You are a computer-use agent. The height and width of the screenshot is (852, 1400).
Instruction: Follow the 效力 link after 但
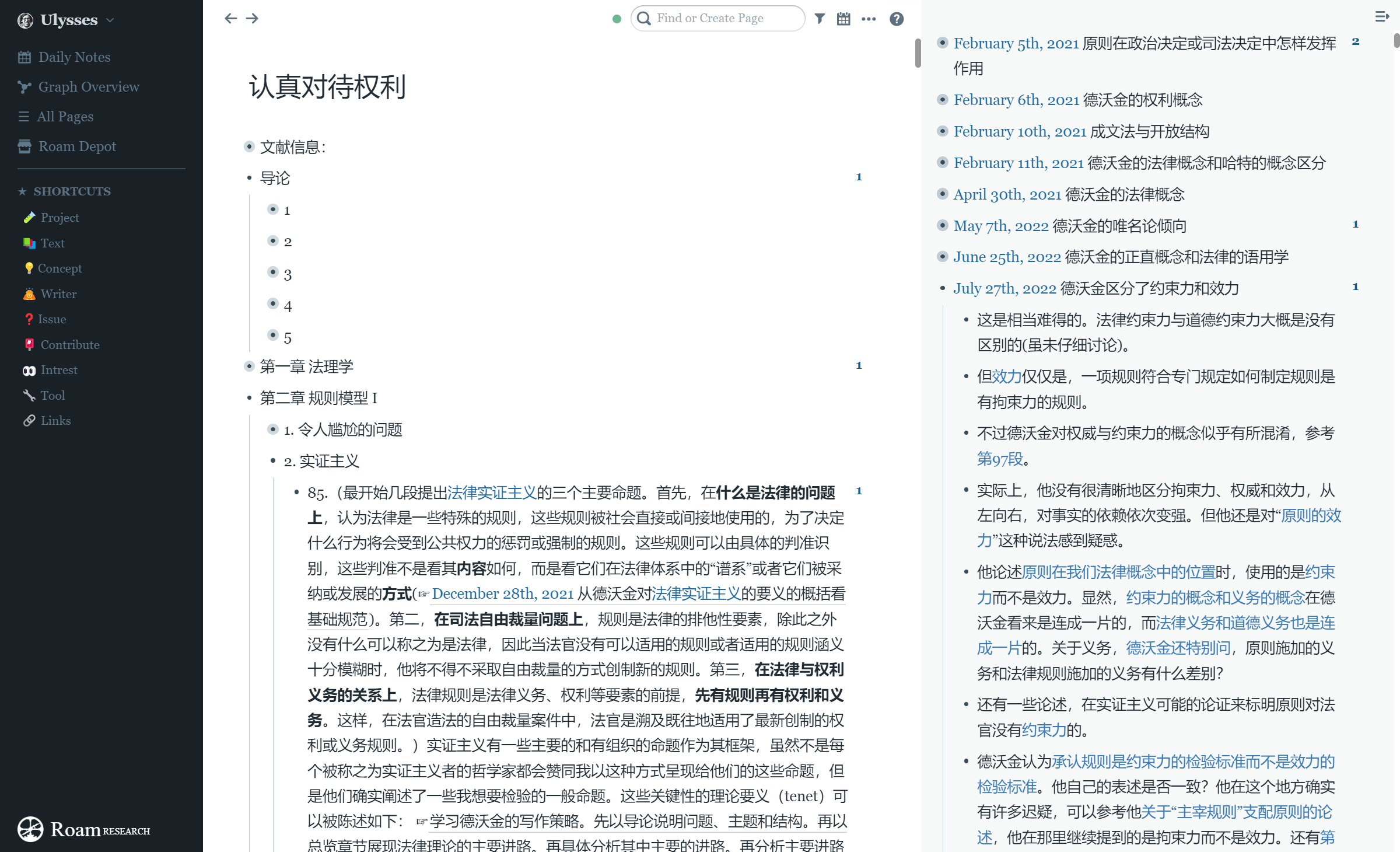tap(1007, 376)
